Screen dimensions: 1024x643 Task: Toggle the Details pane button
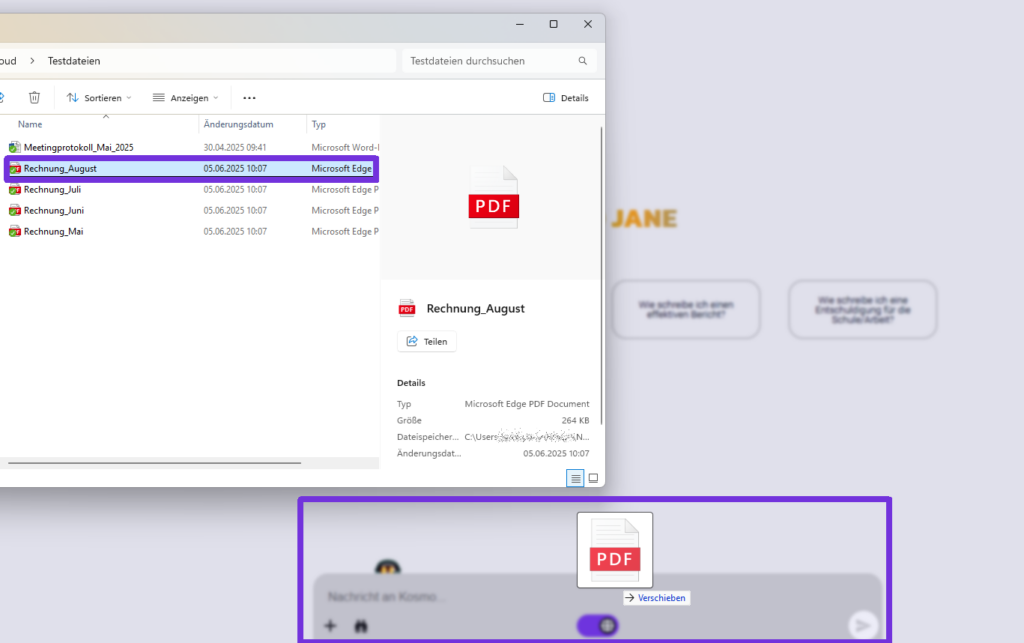(566, 98)
